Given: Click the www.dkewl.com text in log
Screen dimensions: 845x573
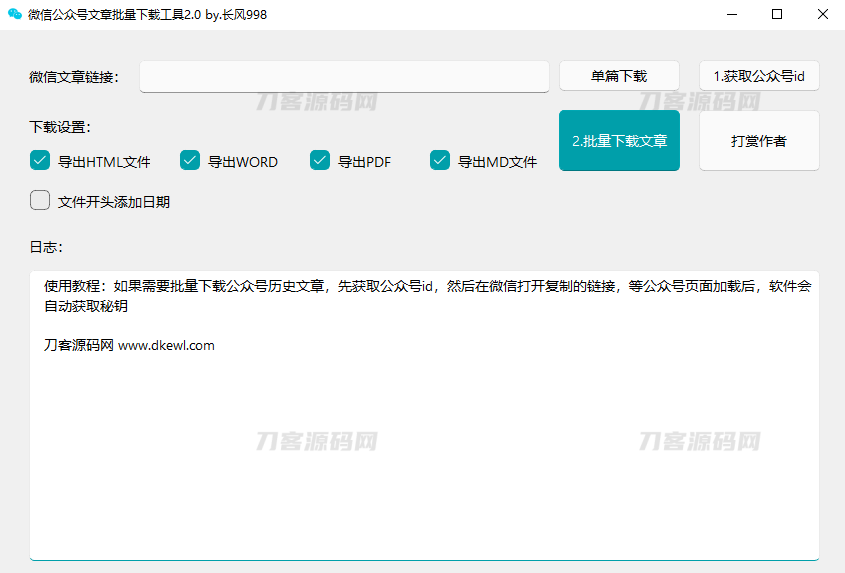Looking at the screenshot, I should click(x=166, y=346).
